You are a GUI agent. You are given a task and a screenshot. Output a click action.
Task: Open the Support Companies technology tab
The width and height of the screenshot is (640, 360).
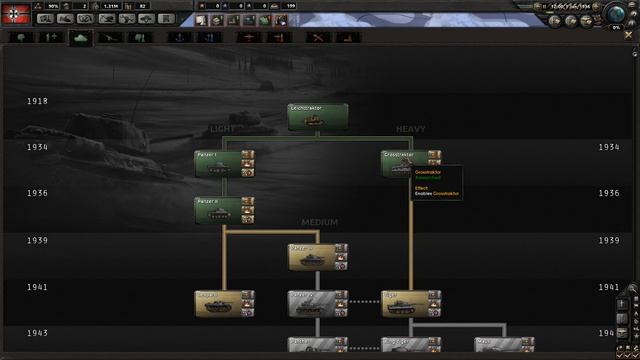coord(51,38)
